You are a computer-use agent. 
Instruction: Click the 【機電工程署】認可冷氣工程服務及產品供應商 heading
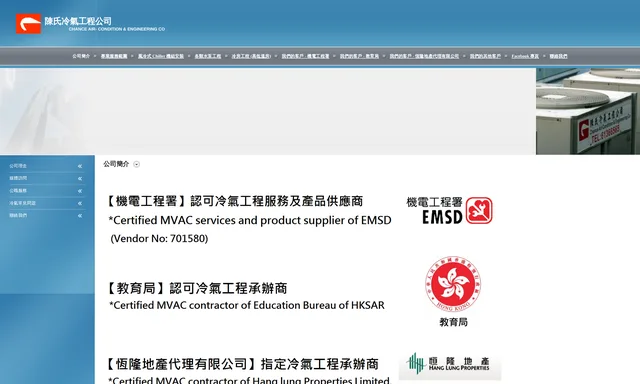(234, 201)
